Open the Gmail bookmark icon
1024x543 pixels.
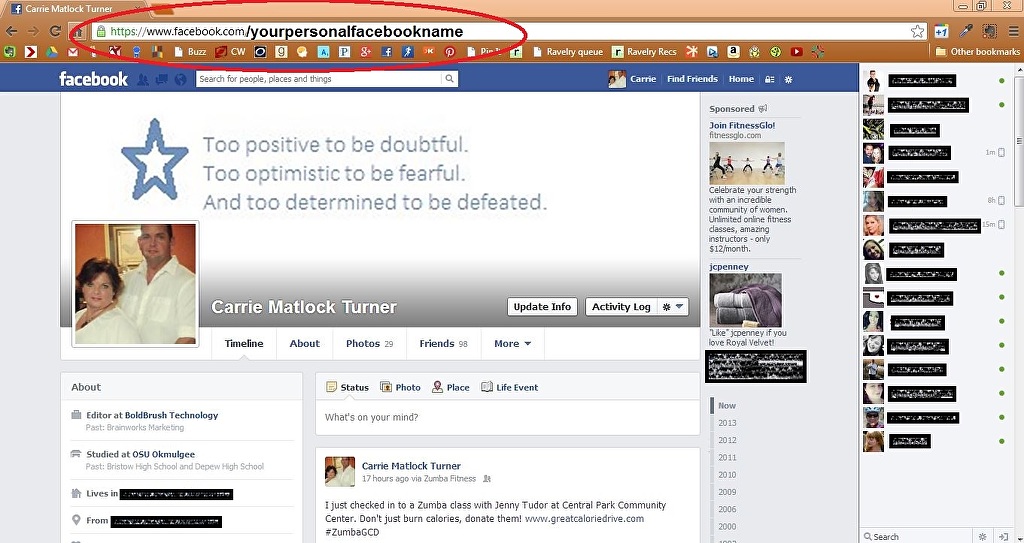[73, 52]
